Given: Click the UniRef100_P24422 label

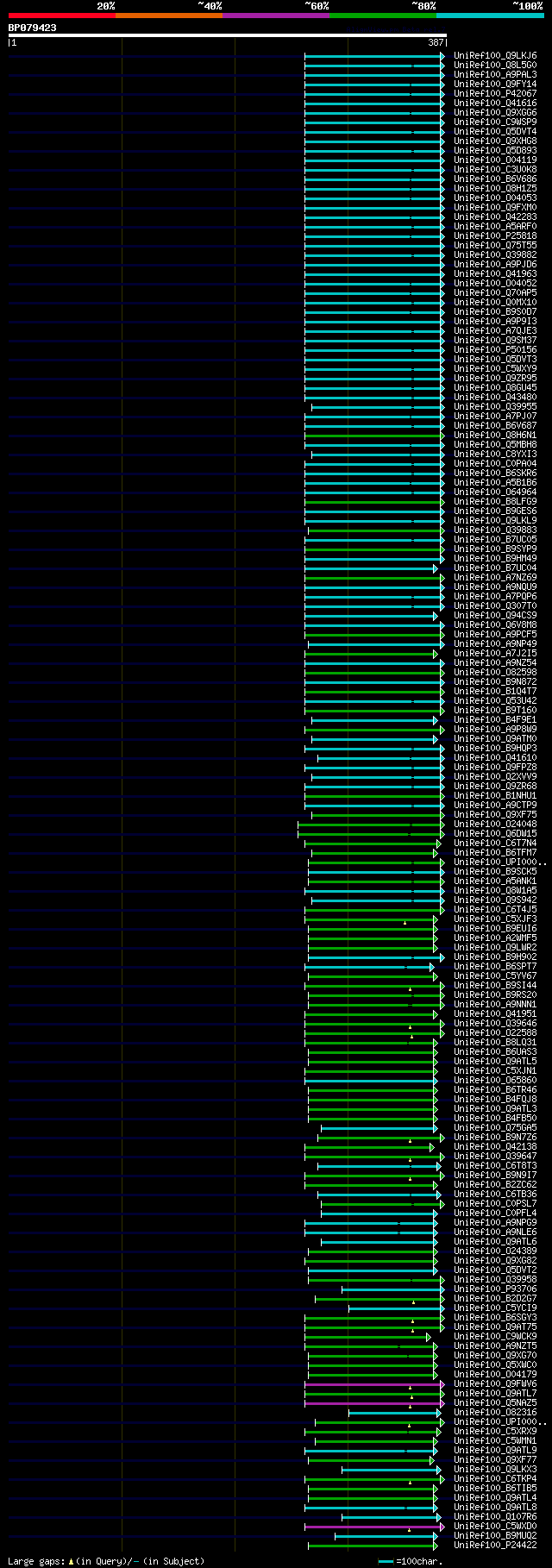Looking at the screenshot, I should point(495,1546).
